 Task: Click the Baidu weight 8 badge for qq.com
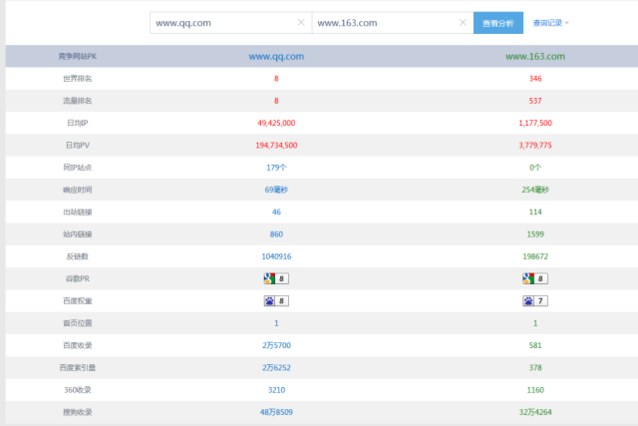pyautogui.click(x=276, y=301)
